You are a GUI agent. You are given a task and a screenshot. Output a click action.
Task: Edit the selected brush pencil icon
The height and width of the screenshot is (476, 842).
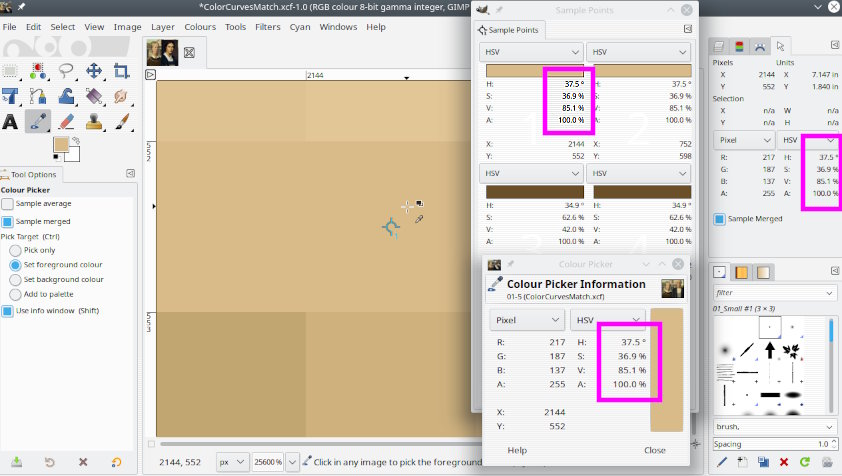pos(722,462)
